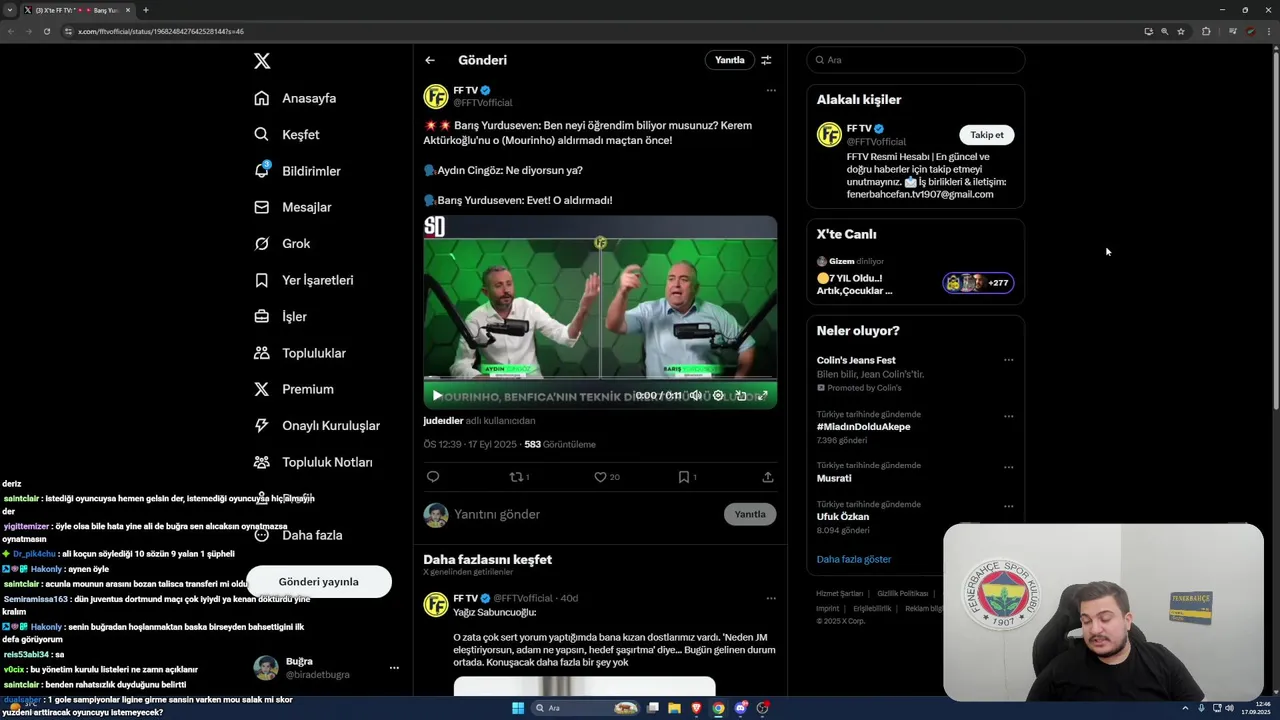1280x720 pixels.
Task: Click the Onaylı Kuruluşlar lightning icon
Action: tap(262, 425)
